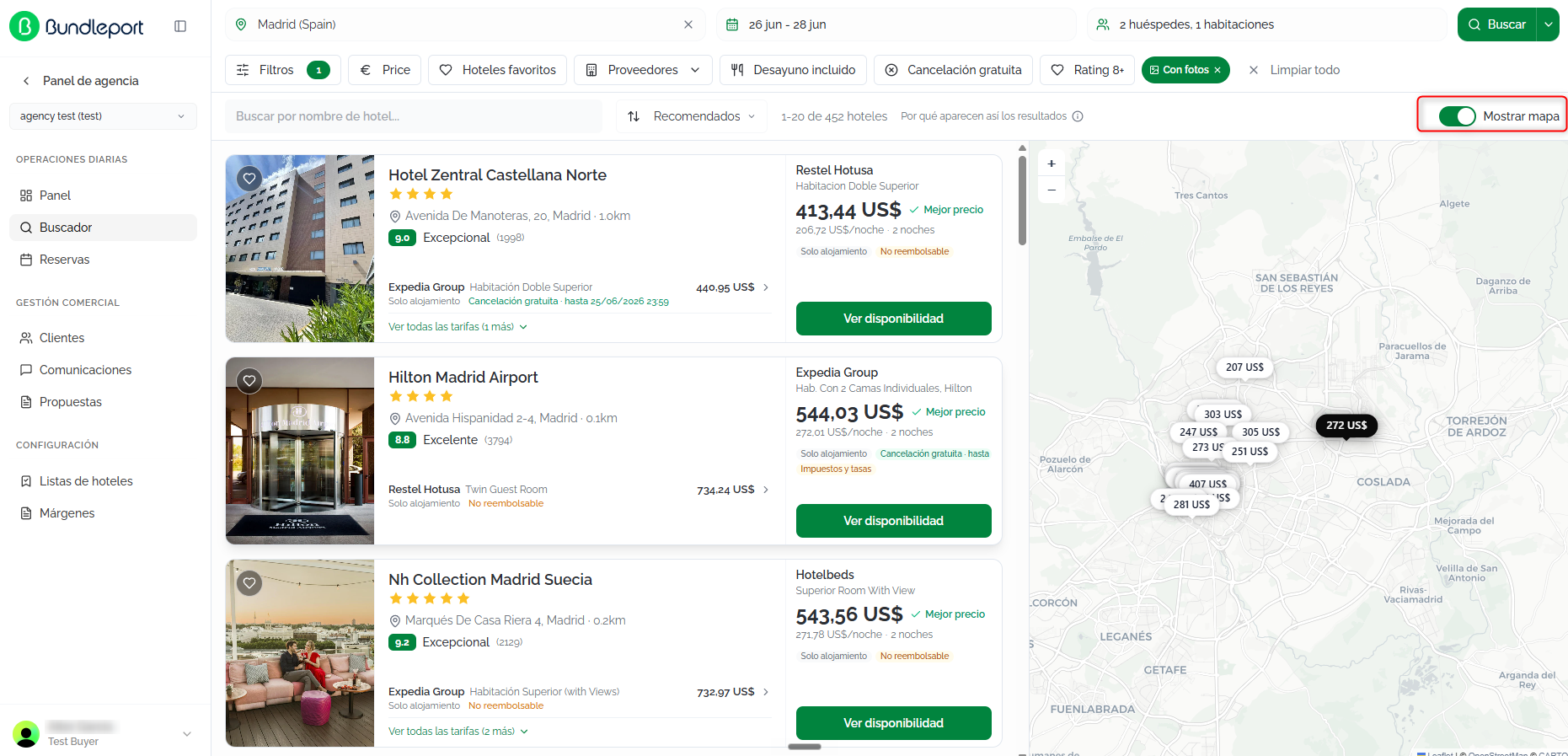
Task: Click the 9.0 Excepcional rating badge
Action: click(x=402, y=239)
